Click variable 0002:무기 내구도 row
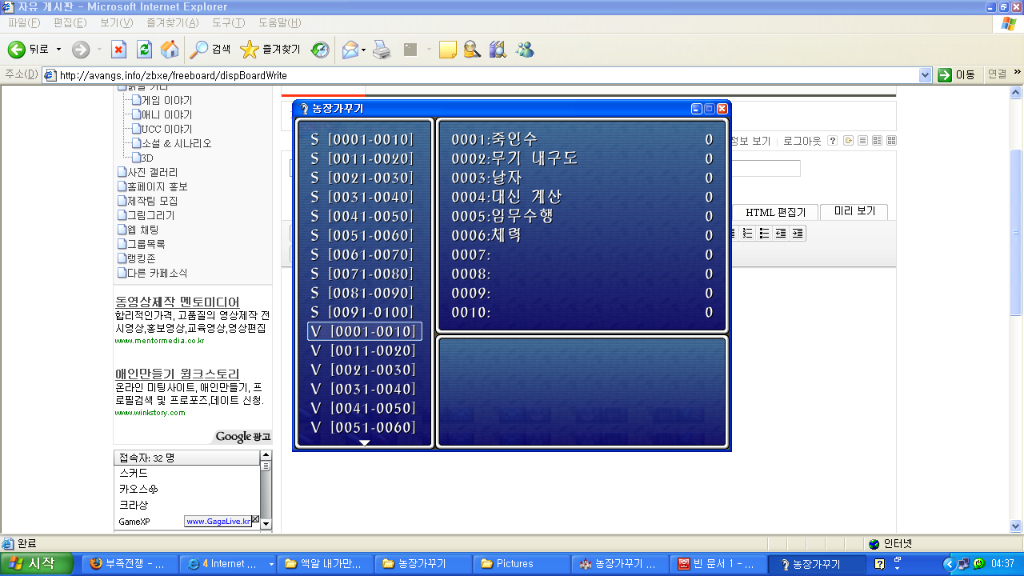This screenshot has width=1024, height=576. click(581, 159)
